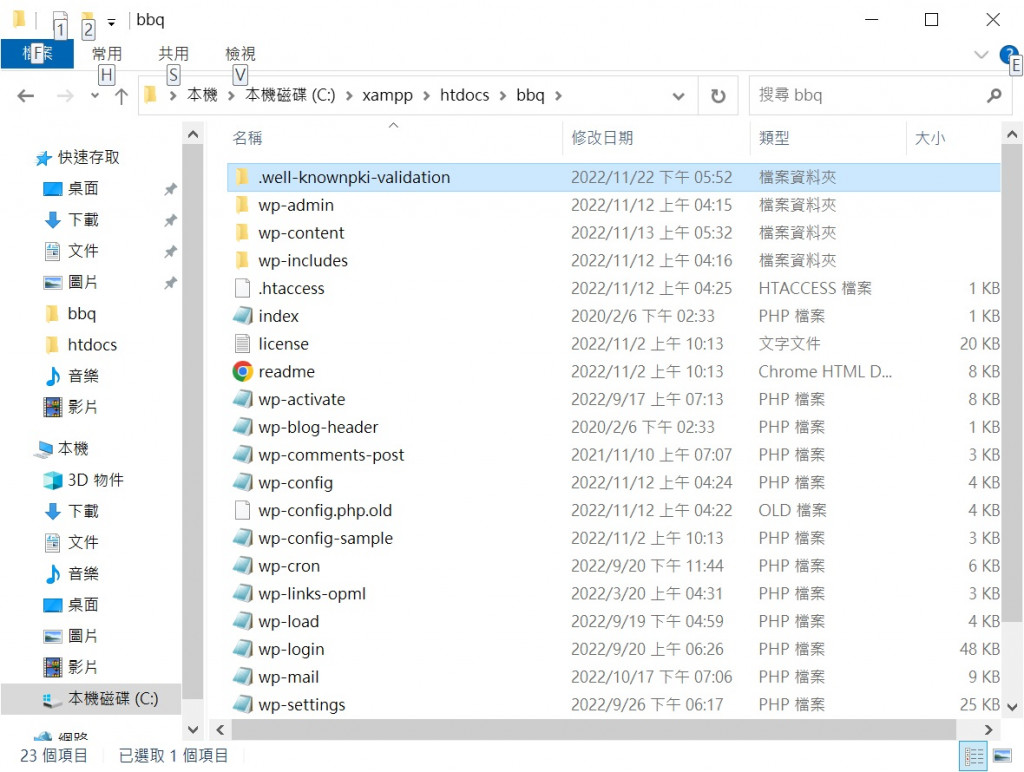Select the .htaccess file icon
Screen dimensions: 1024x772
(242, 288)
